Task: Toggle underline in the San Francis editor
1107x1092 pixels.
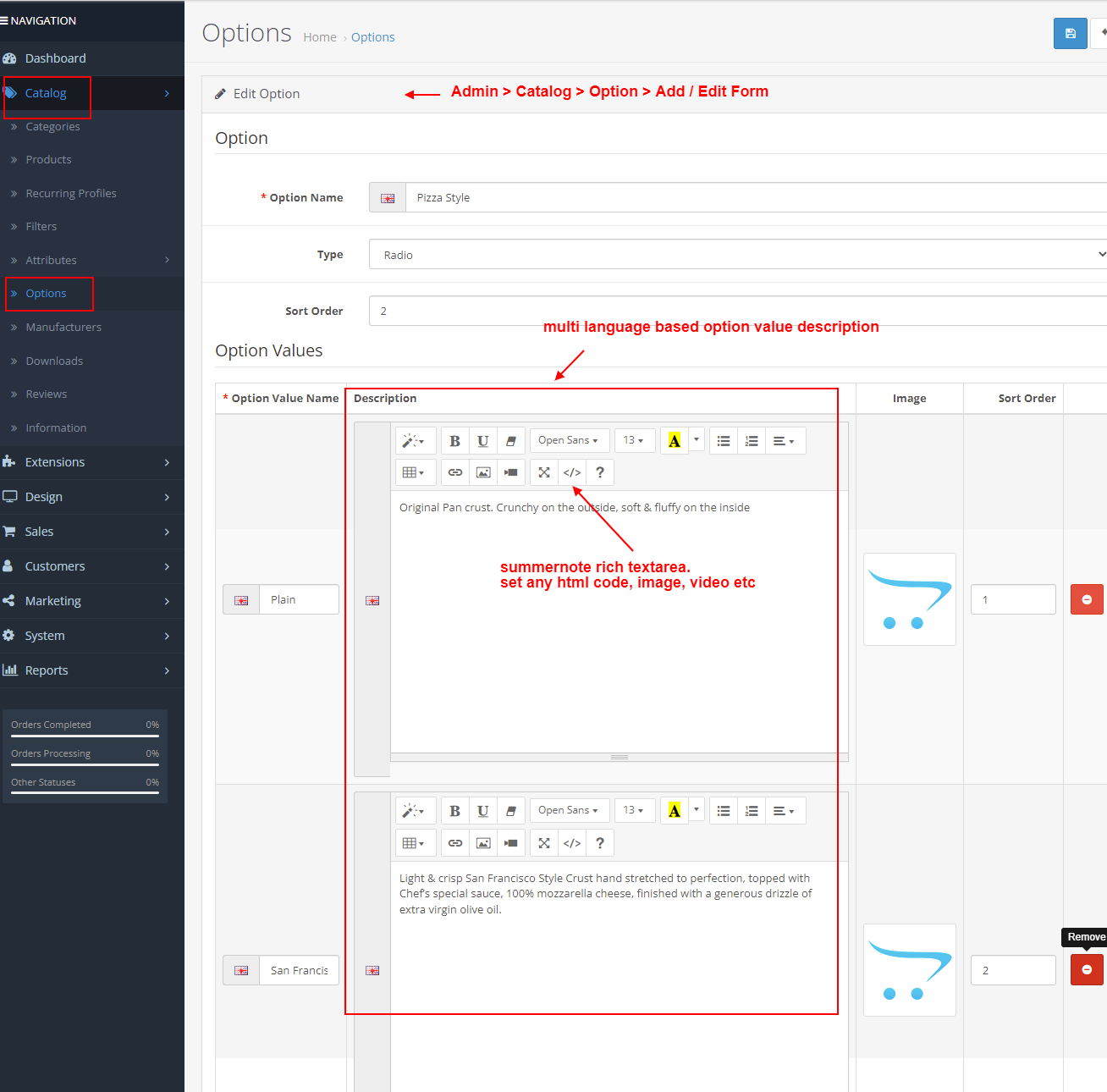Action: tap(482, 810)
